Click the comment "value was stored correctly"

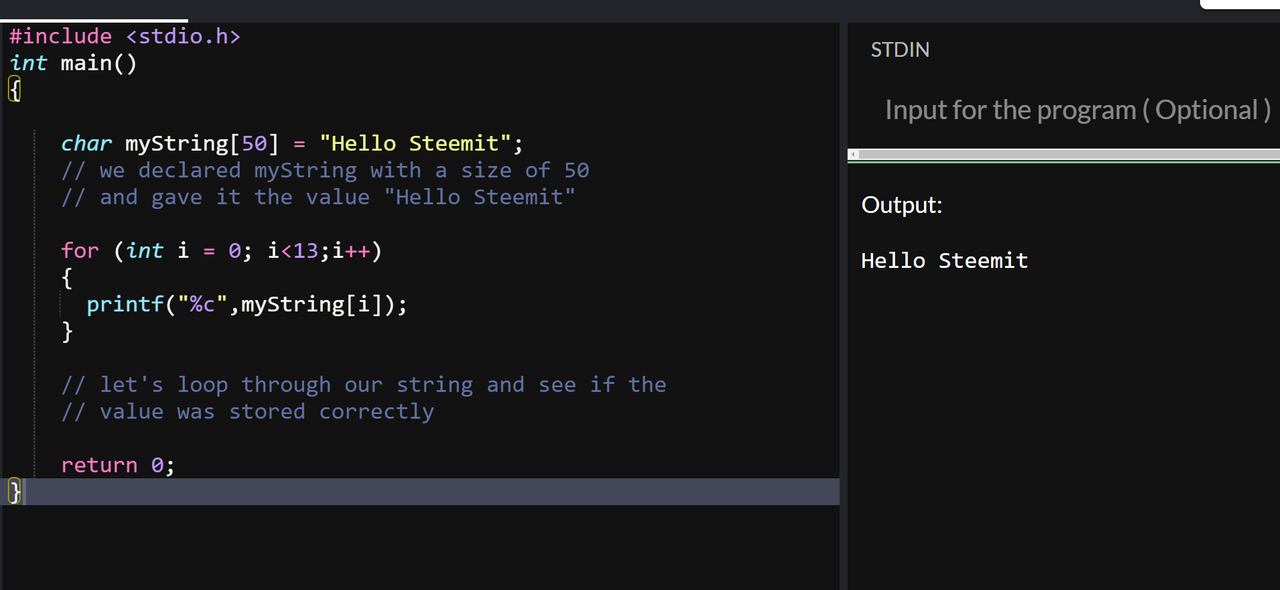pyautogui.click(x=247, y=412)
